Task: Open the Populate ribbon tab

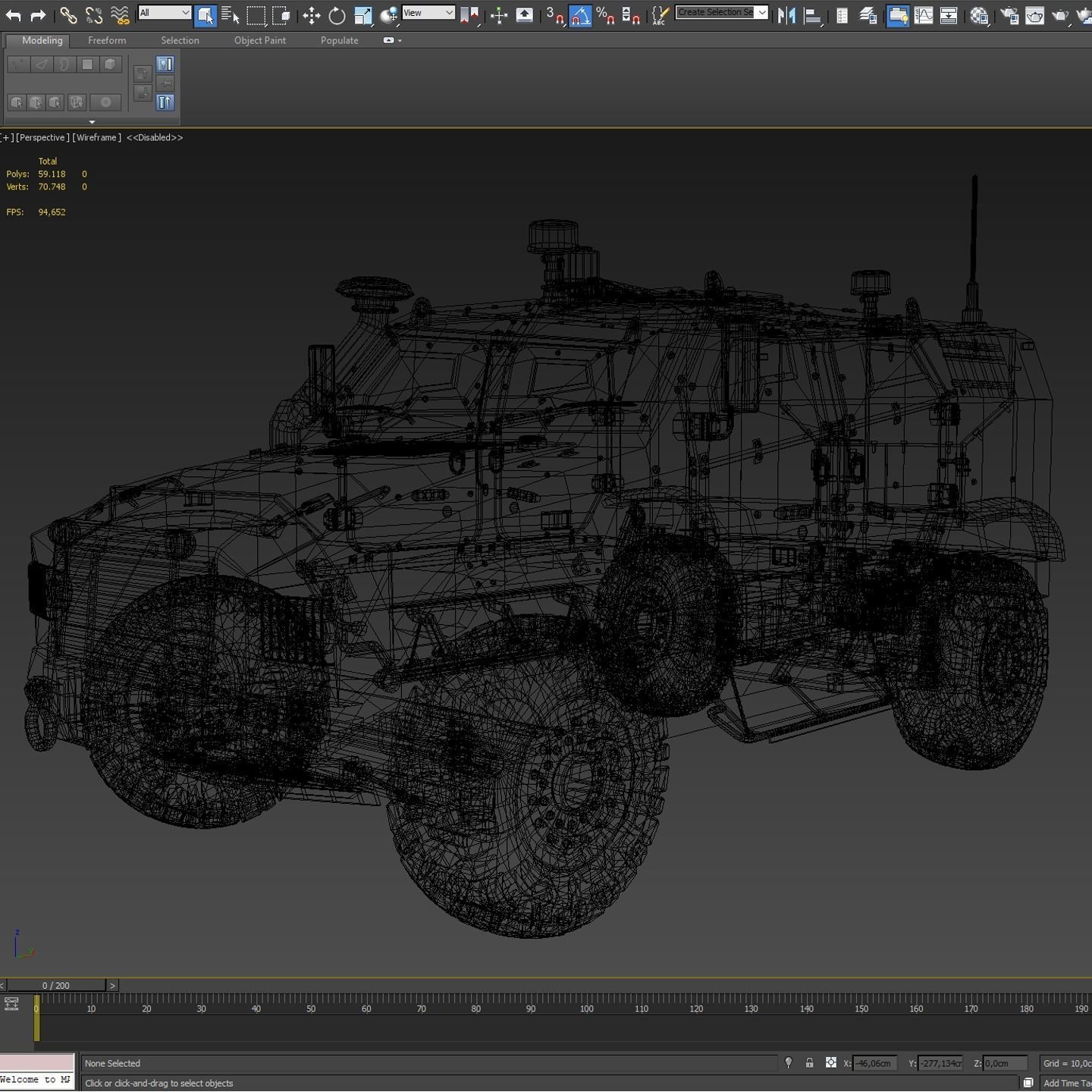Action: pos(339,40)
